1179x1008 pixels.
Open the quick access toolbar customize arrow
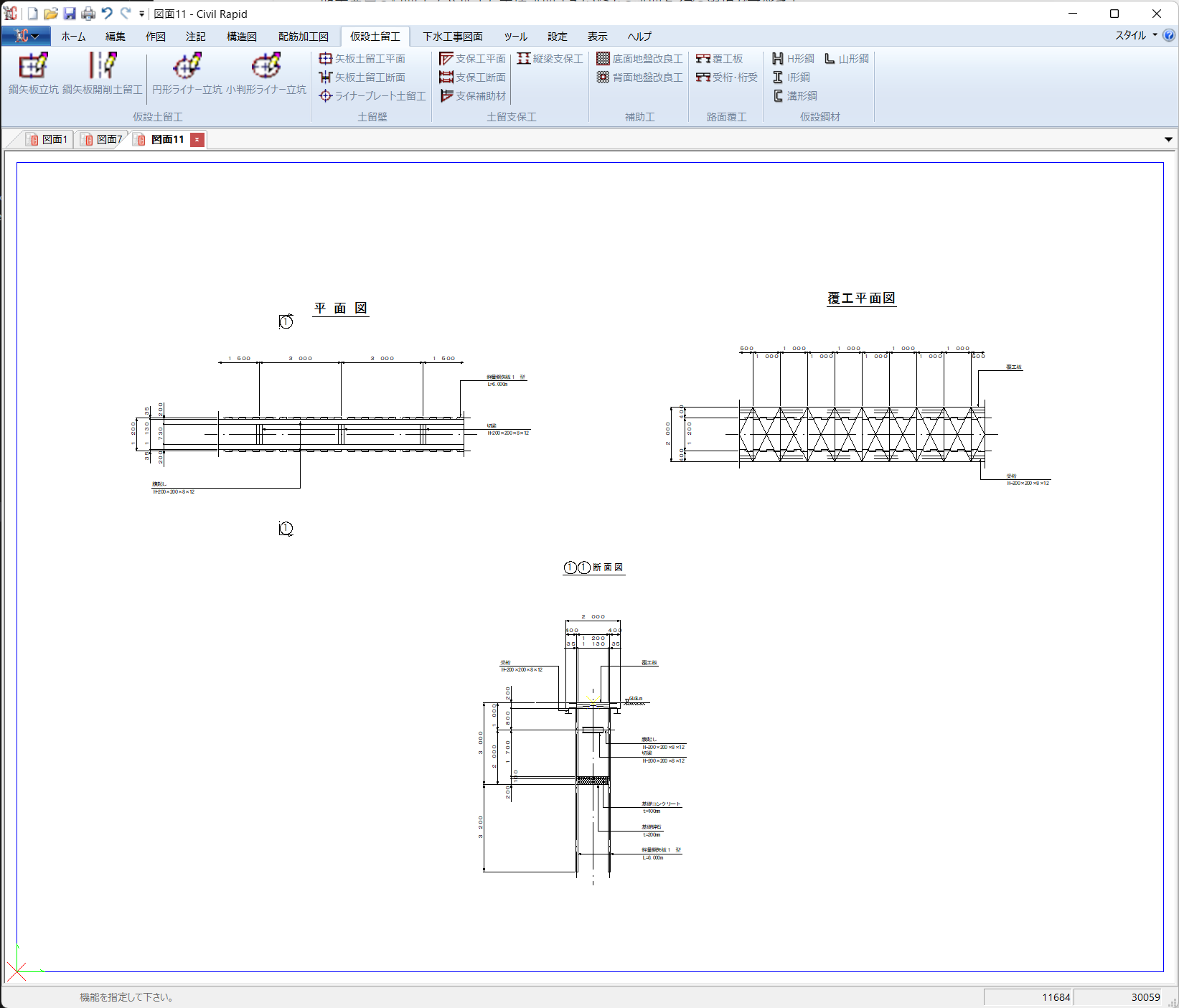click(141, 14)
